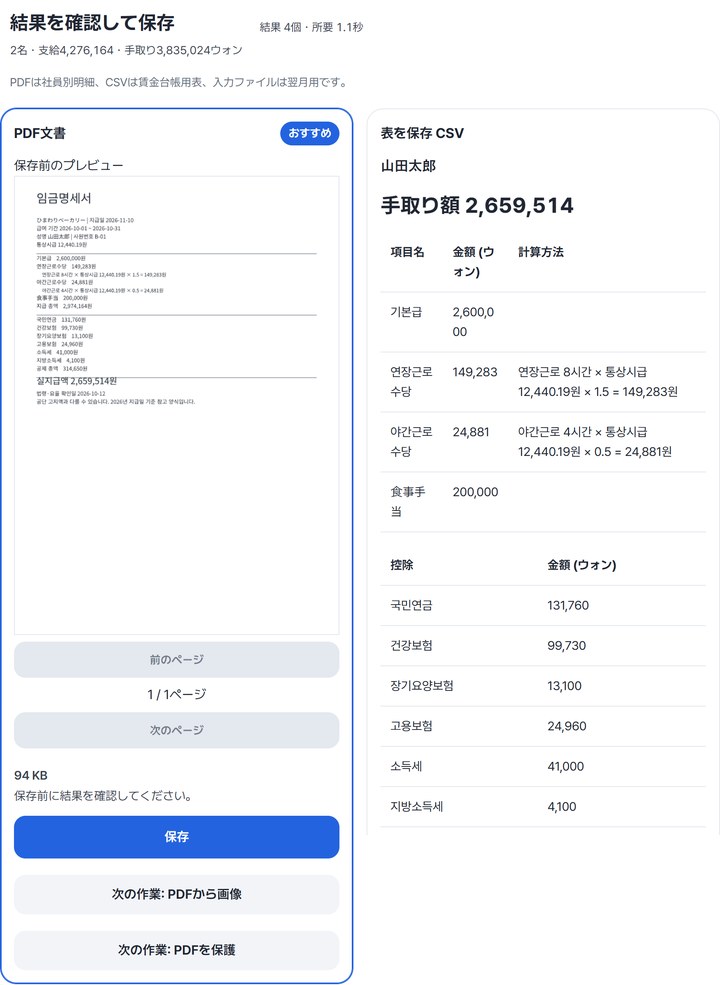Viewport: 720px width, 985px height.
Task: Click the 金額 (ウォン) header in the deduction table
Action: [x=582, y=565]
